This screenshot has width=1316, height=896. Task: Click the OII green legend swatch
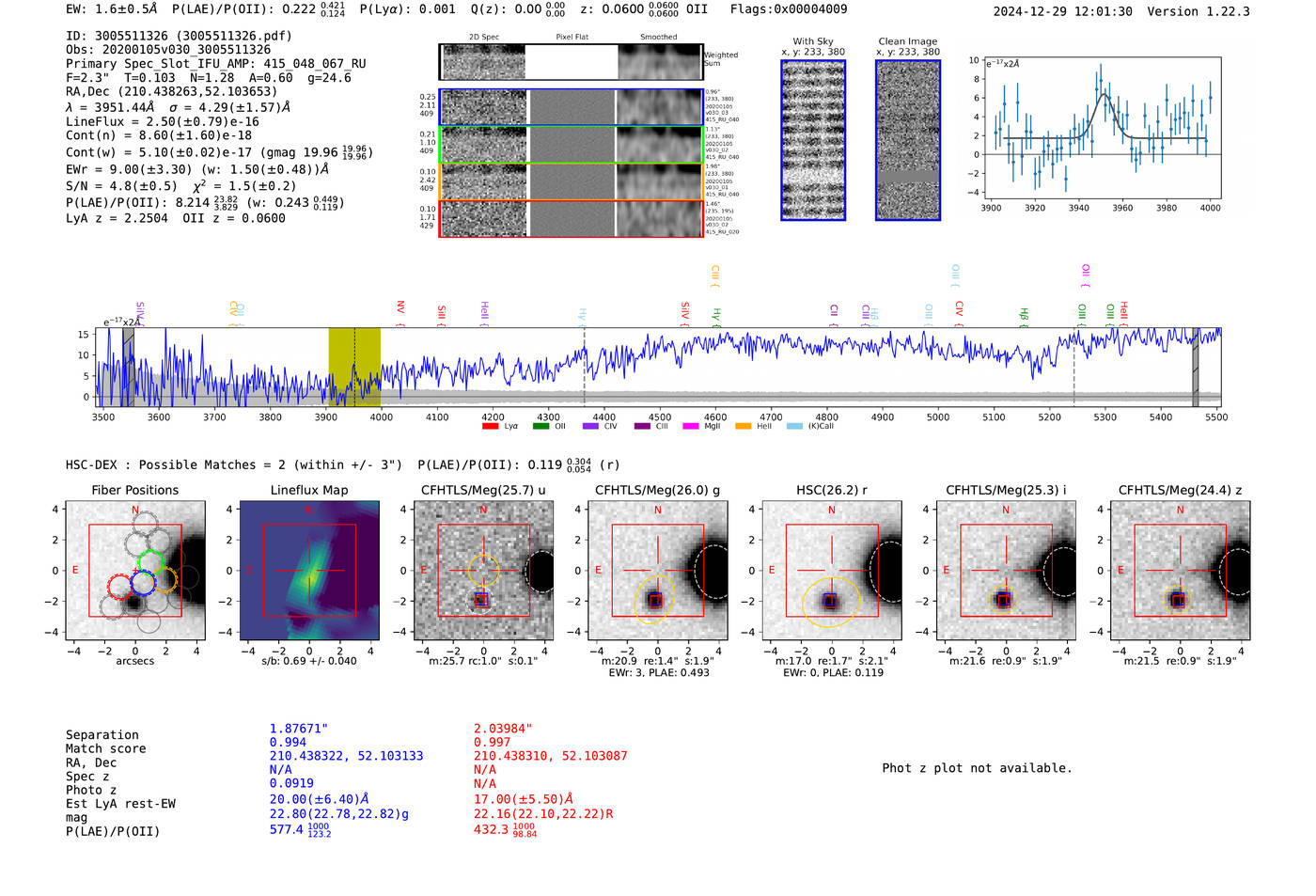click(x=540, y=427)
